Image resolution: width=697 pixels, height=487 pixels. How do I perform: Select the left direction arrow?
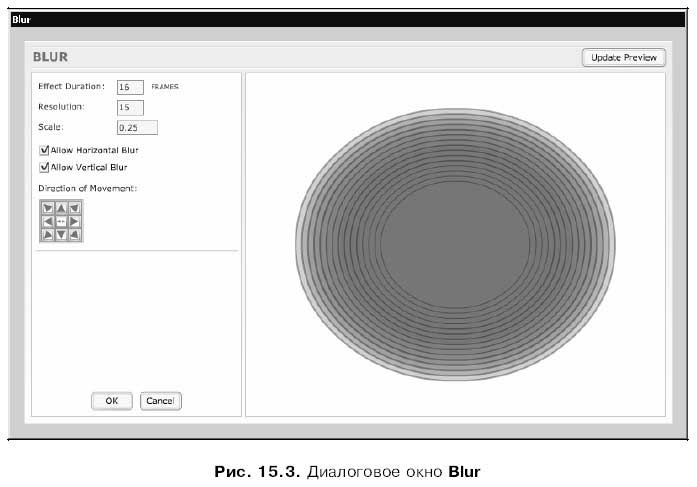coord(48,221)
